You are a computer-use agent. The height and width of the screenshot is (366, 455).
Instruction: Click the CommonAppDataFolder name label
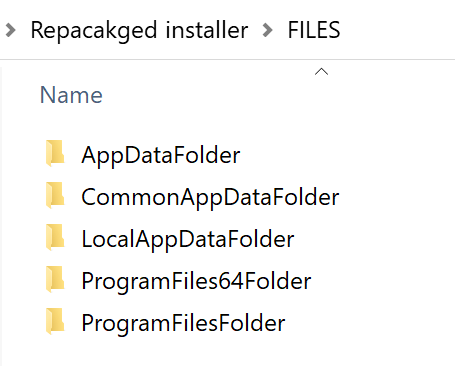click(210, 197)
